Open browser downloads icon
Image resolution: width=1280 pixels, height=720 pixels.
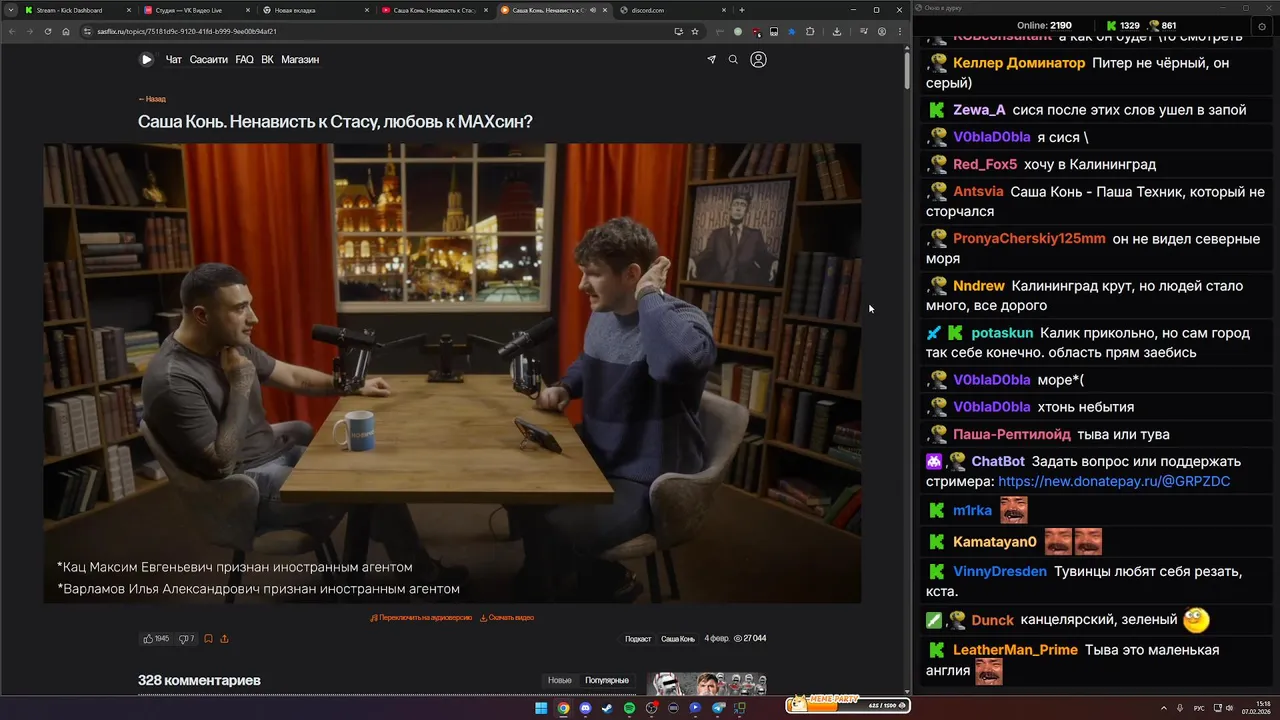[837, 31]
